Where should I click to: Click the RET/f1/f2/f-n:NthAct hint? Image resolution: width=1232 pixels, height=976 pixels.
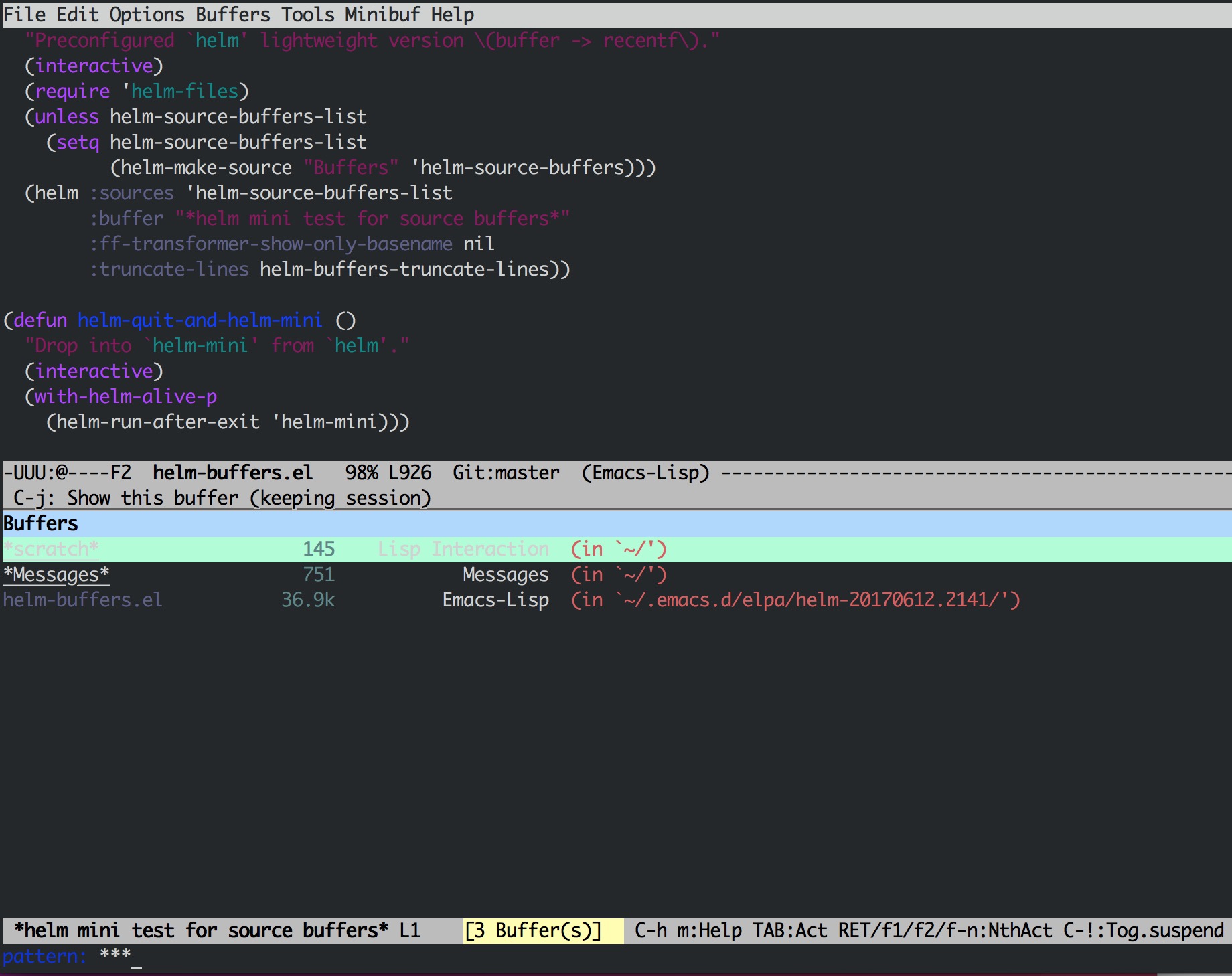click(x=945, y=930)
